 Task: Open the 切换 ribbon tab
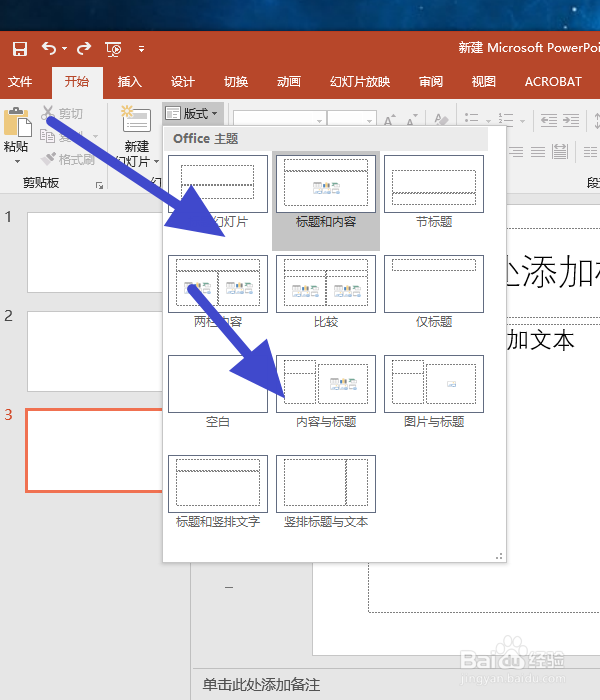236,82
